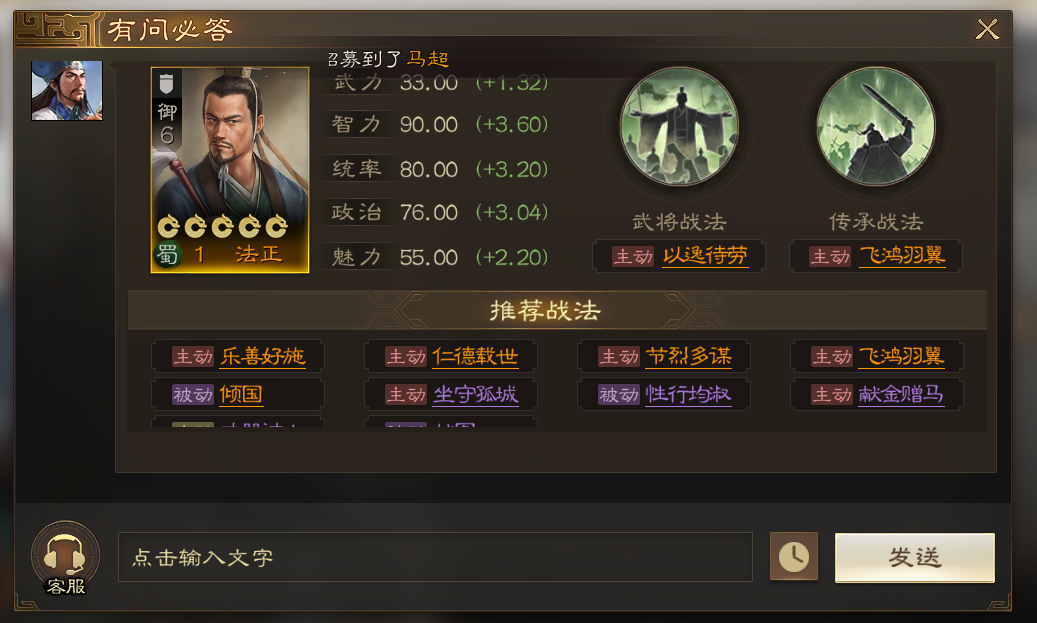
Task: Click the 以逸待劳 skill link
Action: 705,256
